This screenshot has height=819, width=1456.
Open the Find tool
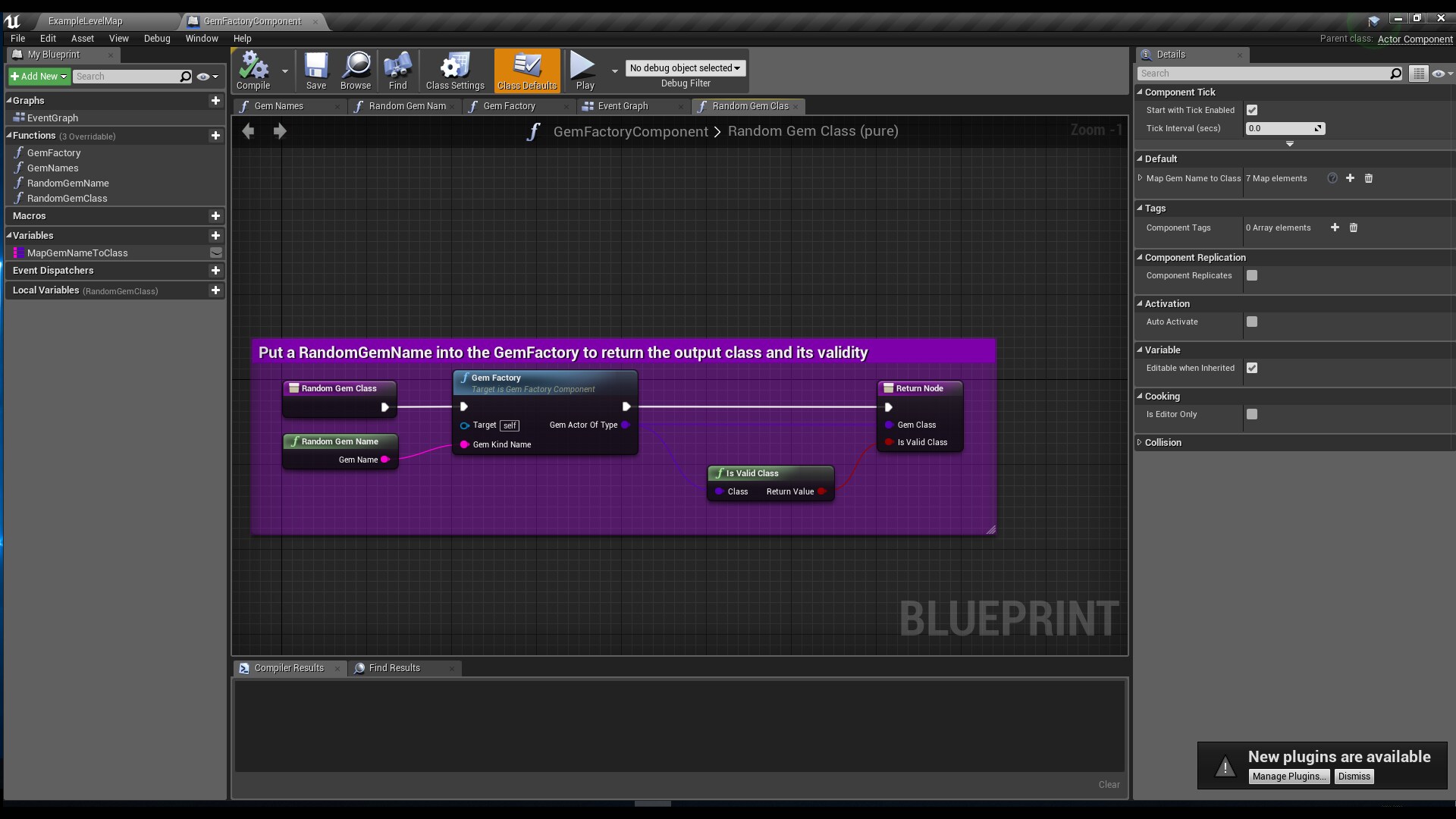[x=397, y=71]
